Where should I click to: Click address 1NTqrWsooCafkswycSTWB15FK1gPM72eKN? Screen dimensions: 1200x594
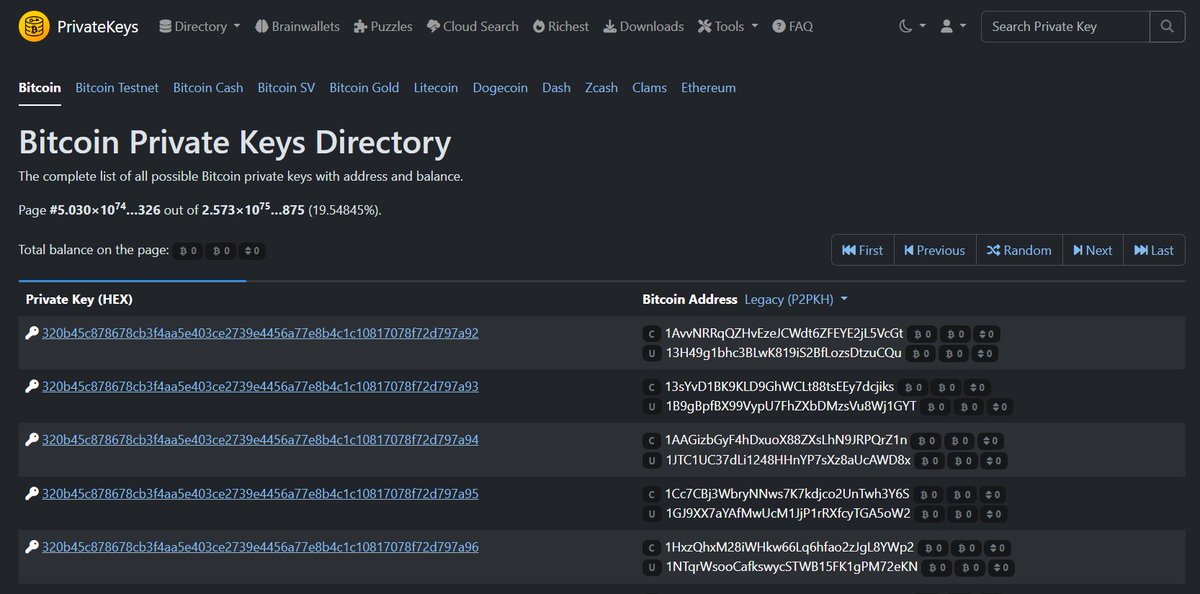pyautogui.click(x=791, y=568)
